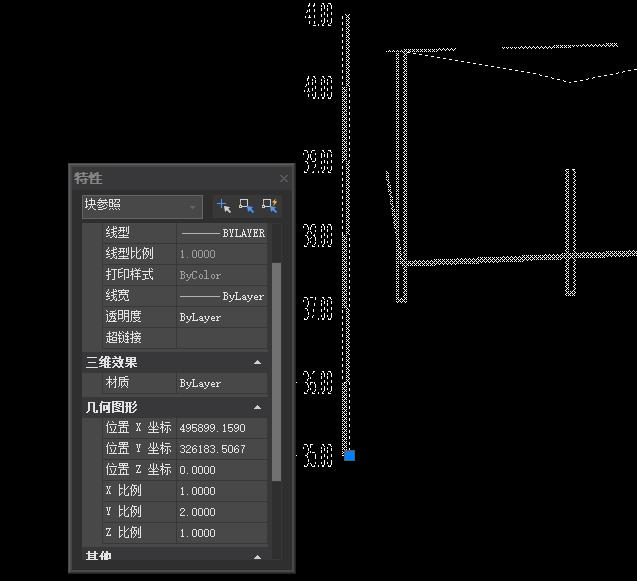Collapse the 三维效果 section

click(x=257, y=362)
